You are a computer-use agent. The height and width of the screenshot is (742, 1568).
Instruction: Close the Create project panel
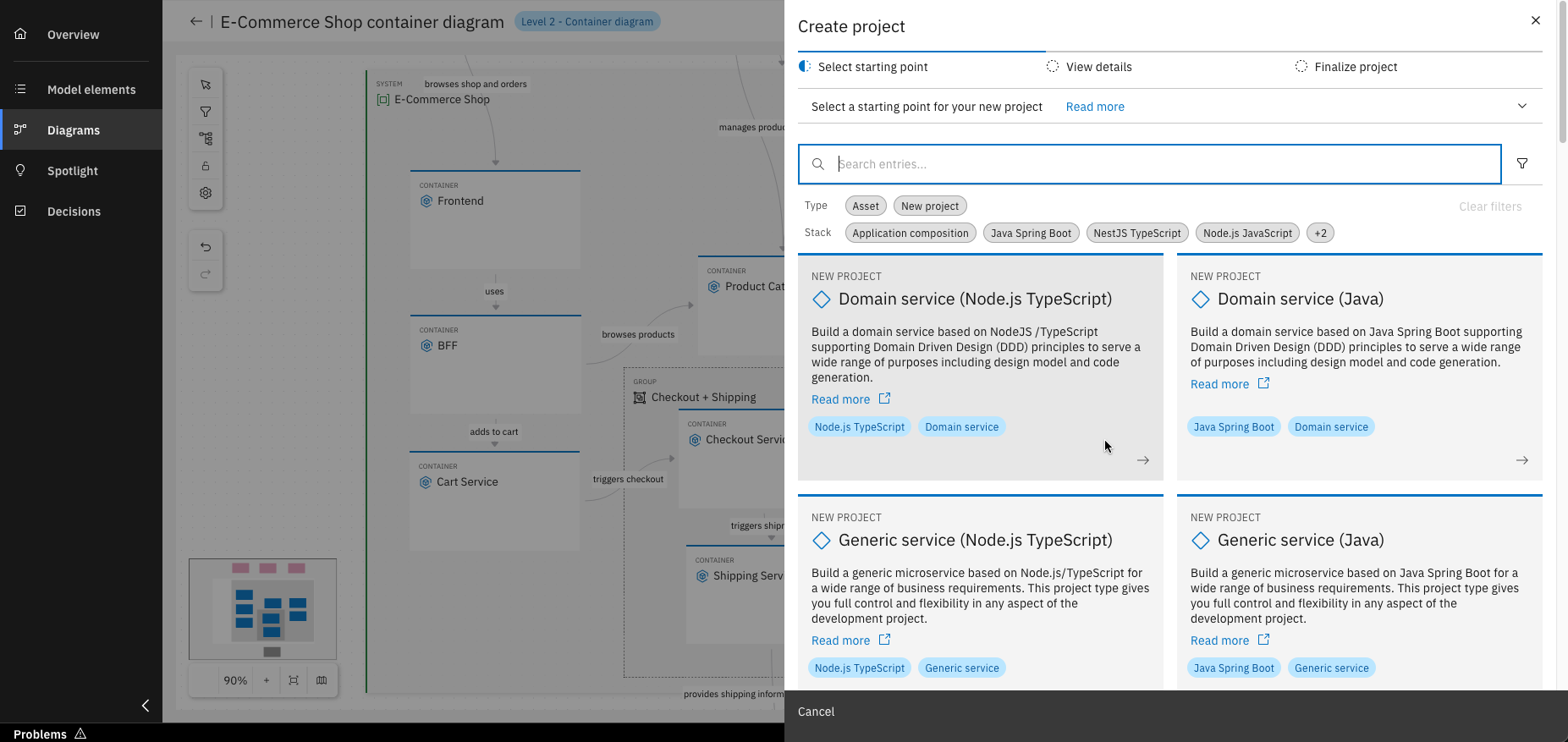pos(1536,20)
